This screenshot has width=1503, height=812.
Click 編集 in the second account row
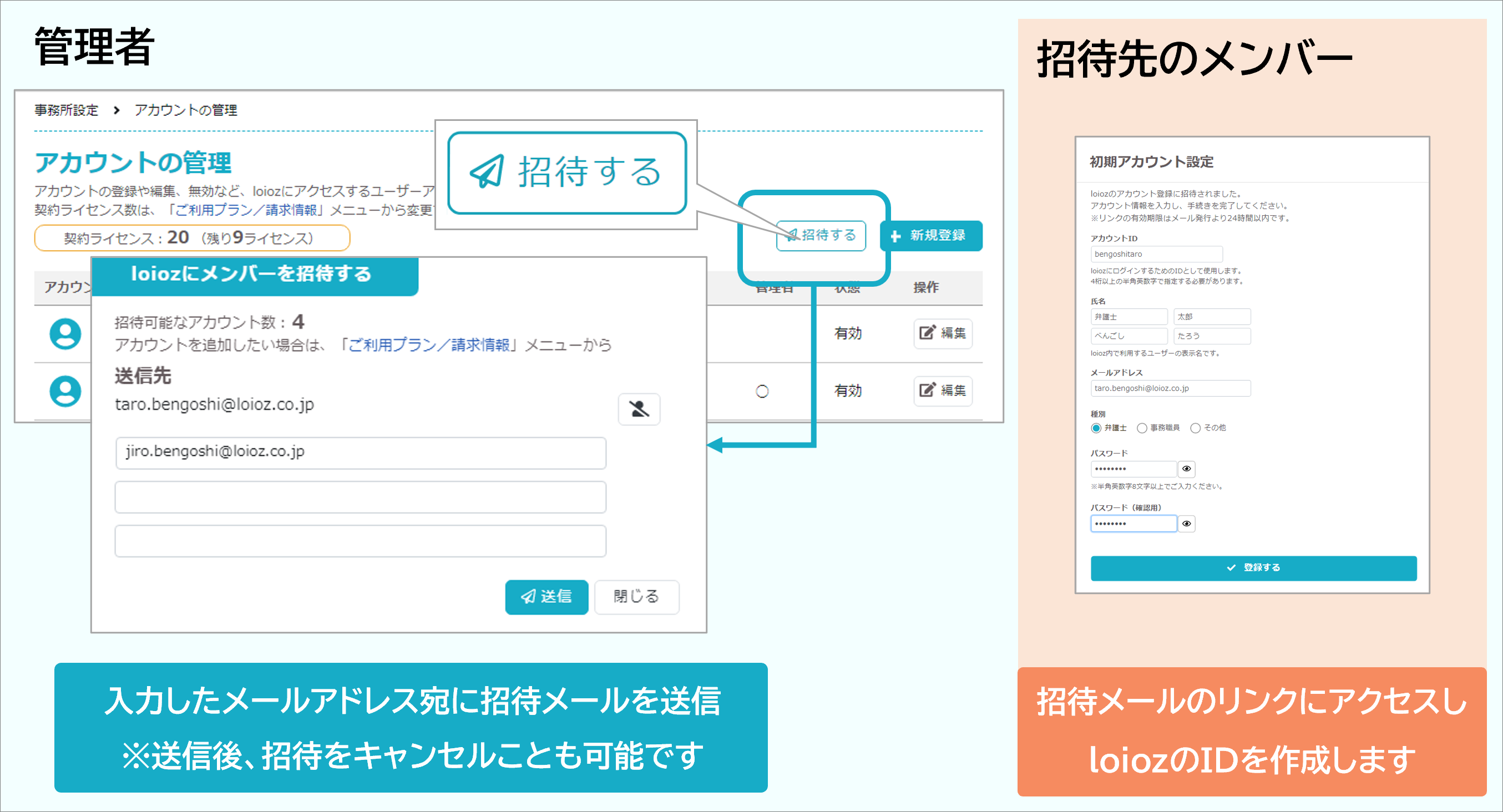[x=942, y=390]
